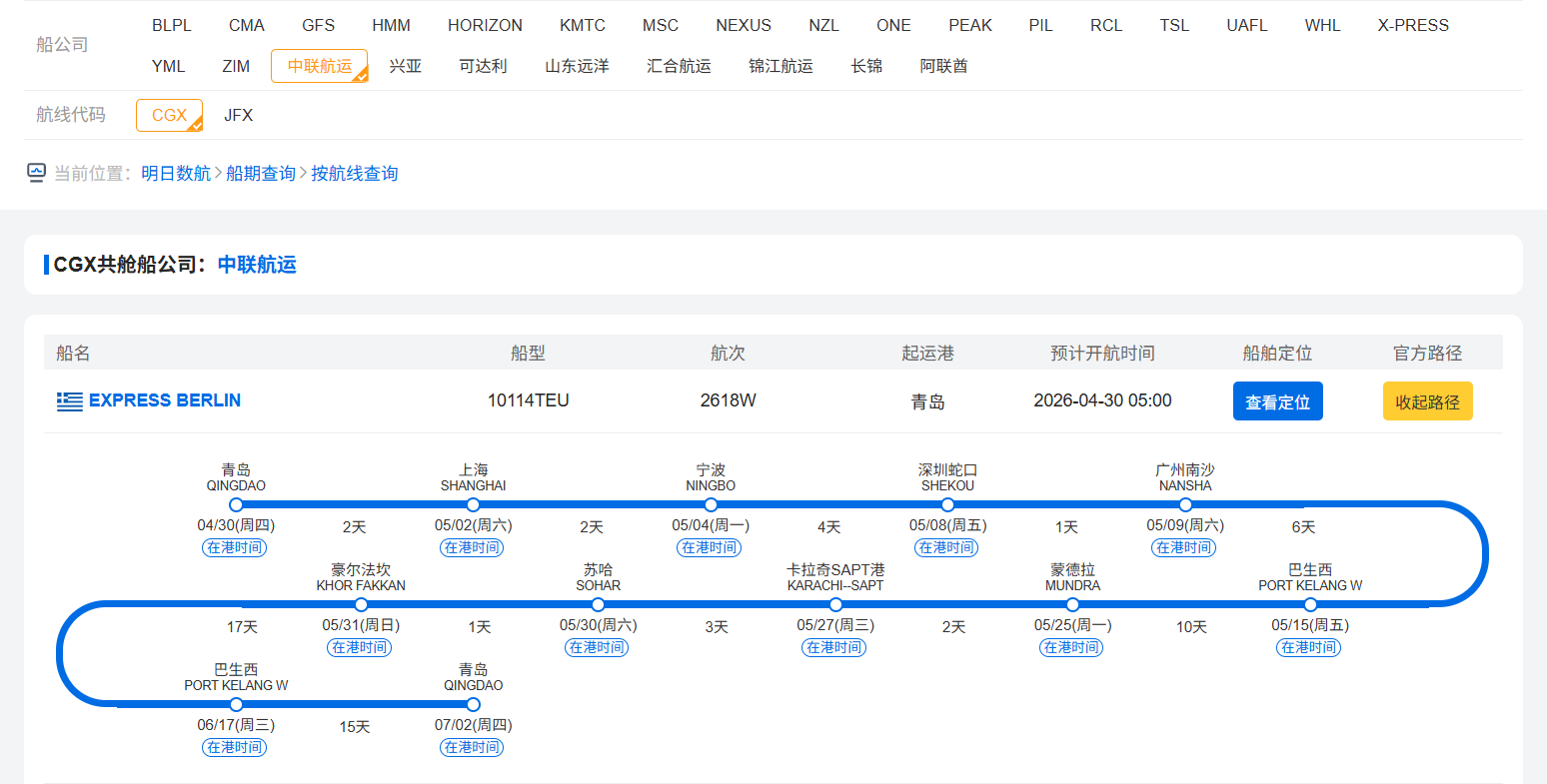Click the monitor icon before current location
The image size is (1547, 784).
(x=37, y=173)
